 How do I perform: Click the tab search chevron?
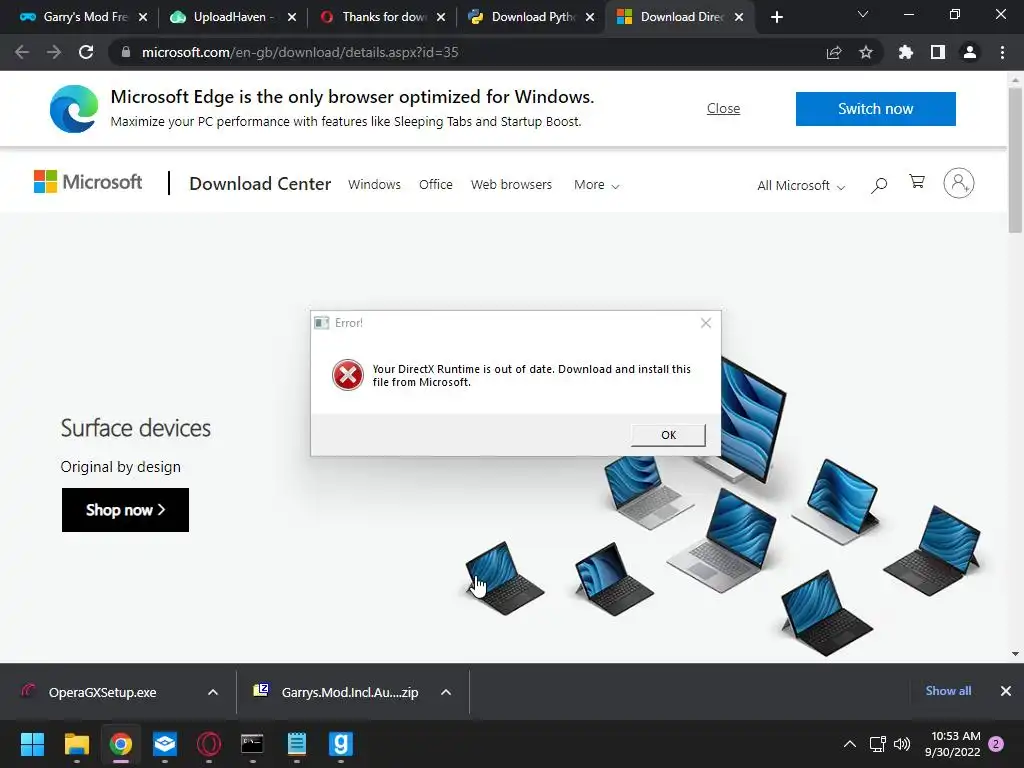[x=863, y=14]
